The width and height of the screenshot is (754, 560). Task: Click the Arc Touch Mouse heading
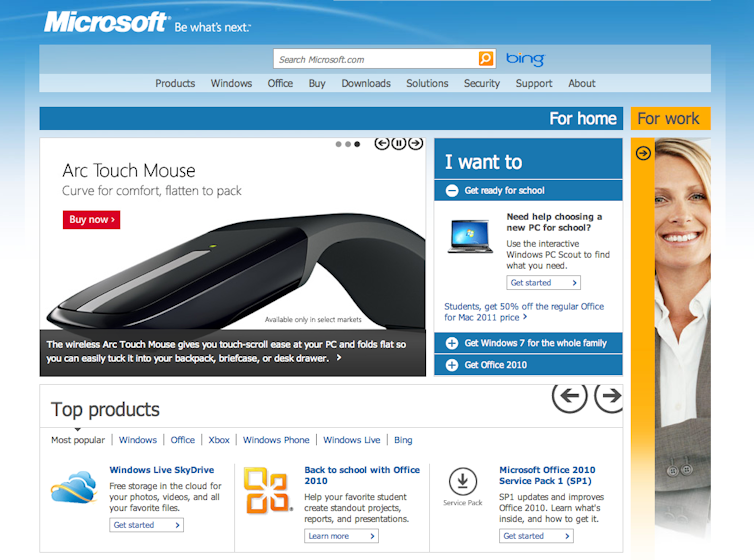(x=129, y=171)
